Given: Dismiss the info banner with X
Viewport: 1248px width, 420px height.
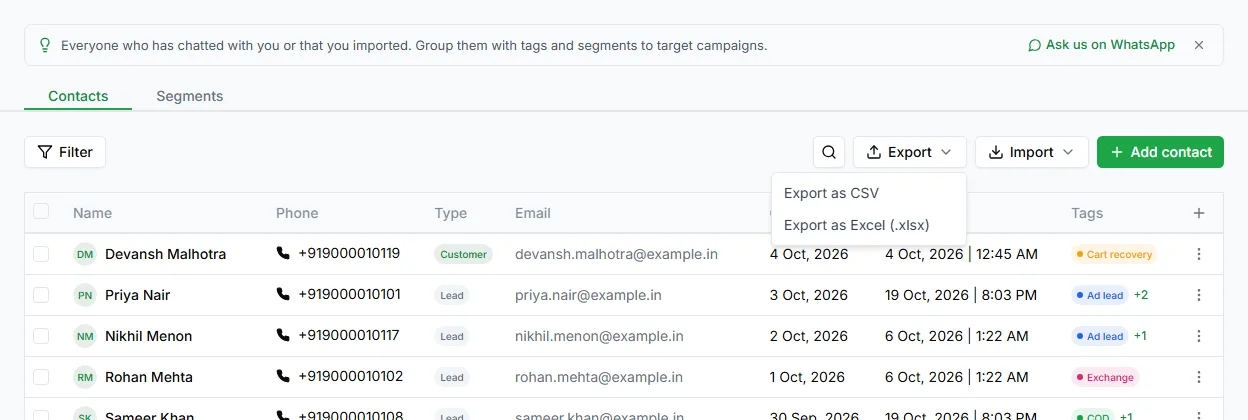Looking at the screenshot, I should (x=1199, y=45).
